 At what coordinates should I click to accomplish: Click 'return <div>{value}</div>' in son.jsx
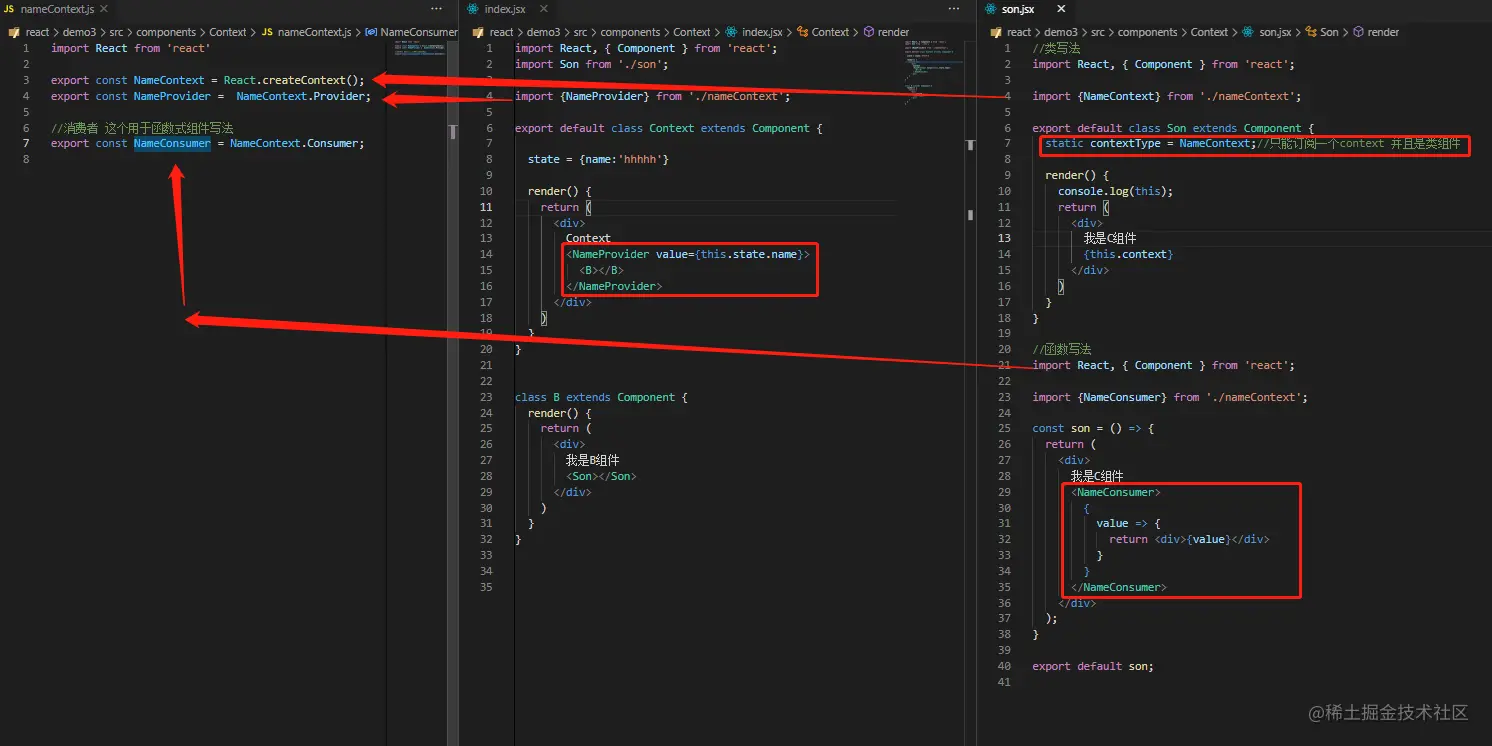pyautogui.click(x=1189, y=539)
